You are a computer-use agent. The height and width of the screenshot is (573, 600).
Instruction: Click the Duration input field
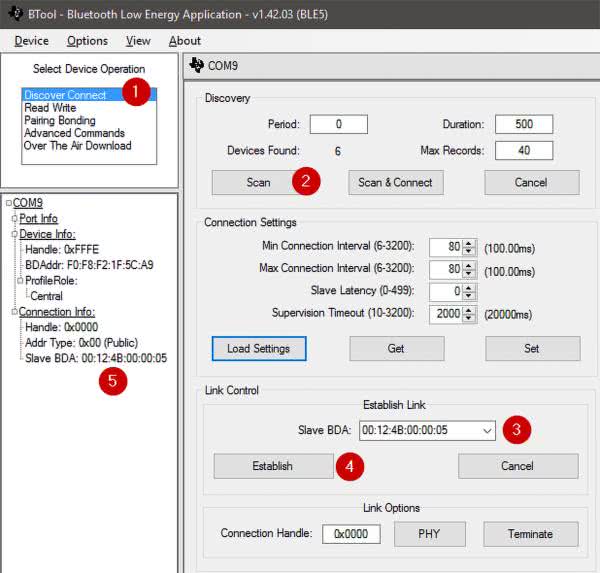[523, 125]
